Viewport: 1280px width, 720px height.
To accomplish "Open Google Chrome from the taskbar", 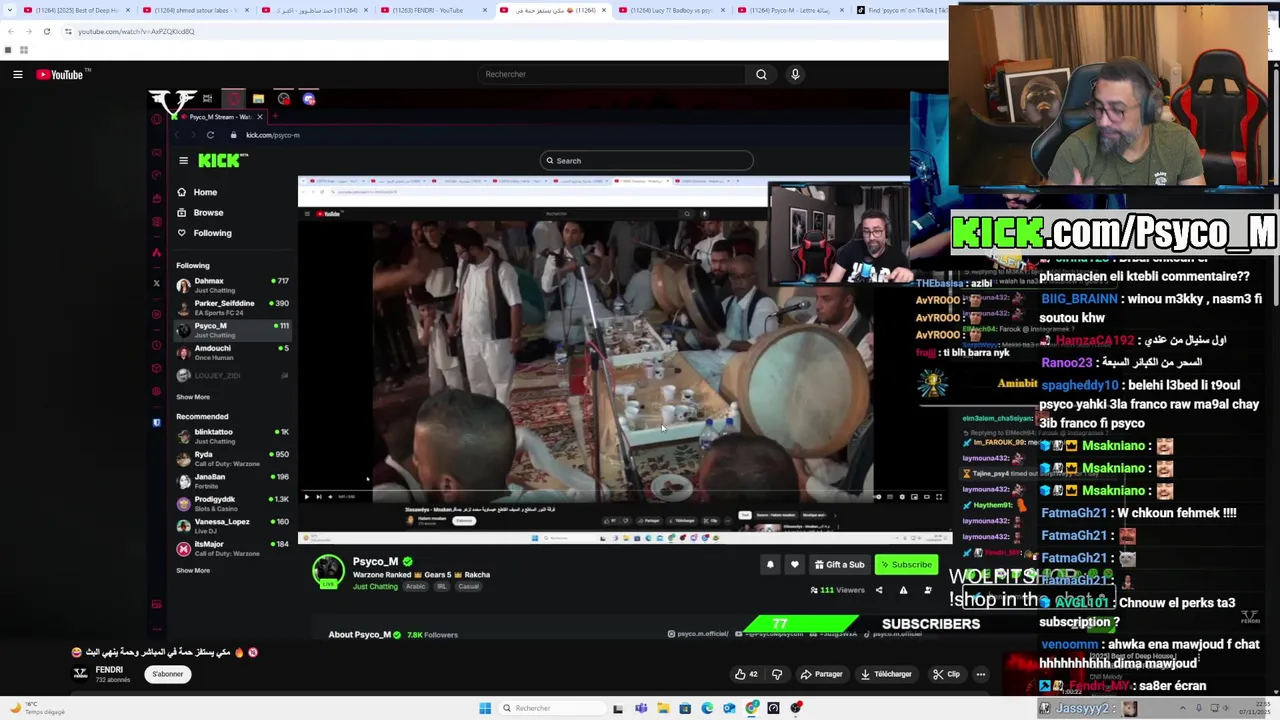I will (x=751, y=708).
